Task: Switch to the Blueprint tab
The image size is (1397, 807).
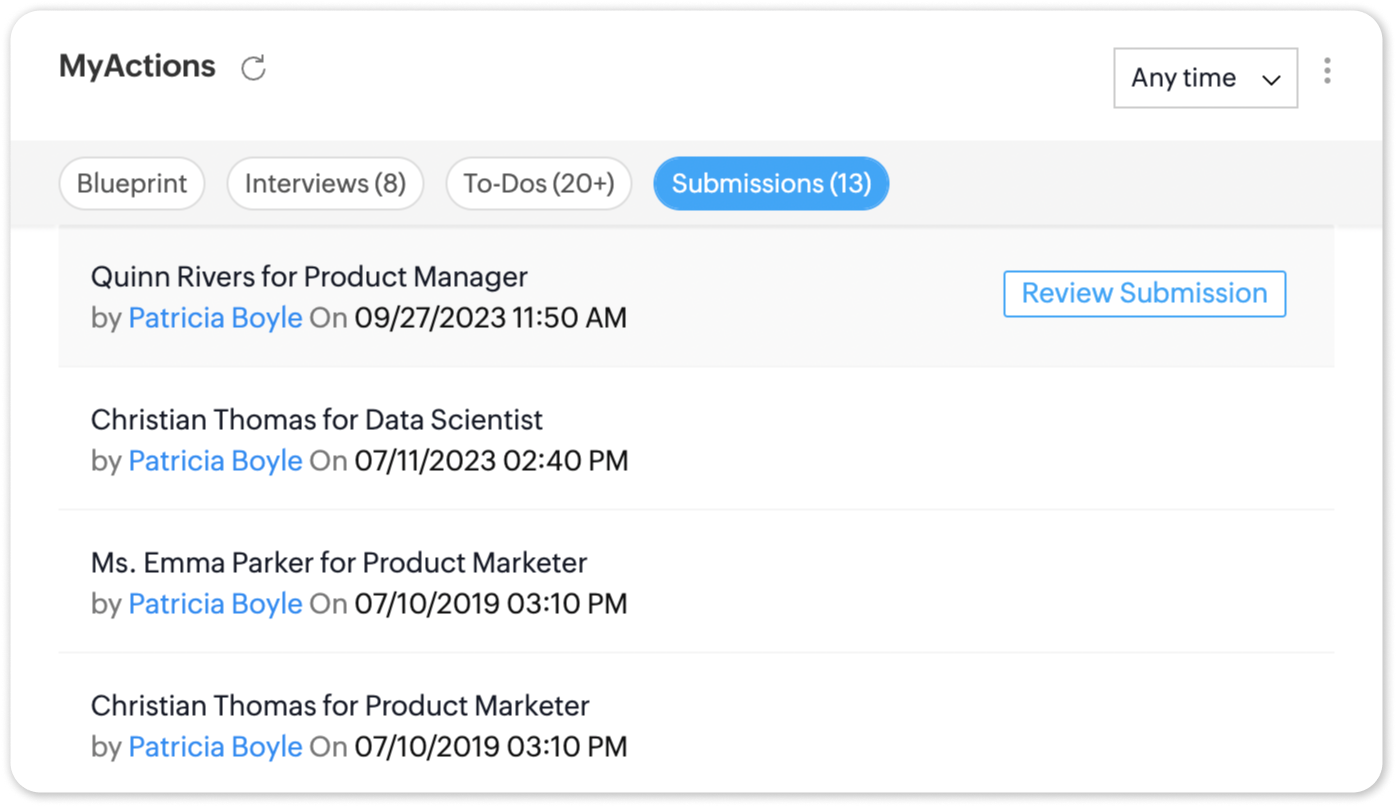Action: (x=132, y=184)
